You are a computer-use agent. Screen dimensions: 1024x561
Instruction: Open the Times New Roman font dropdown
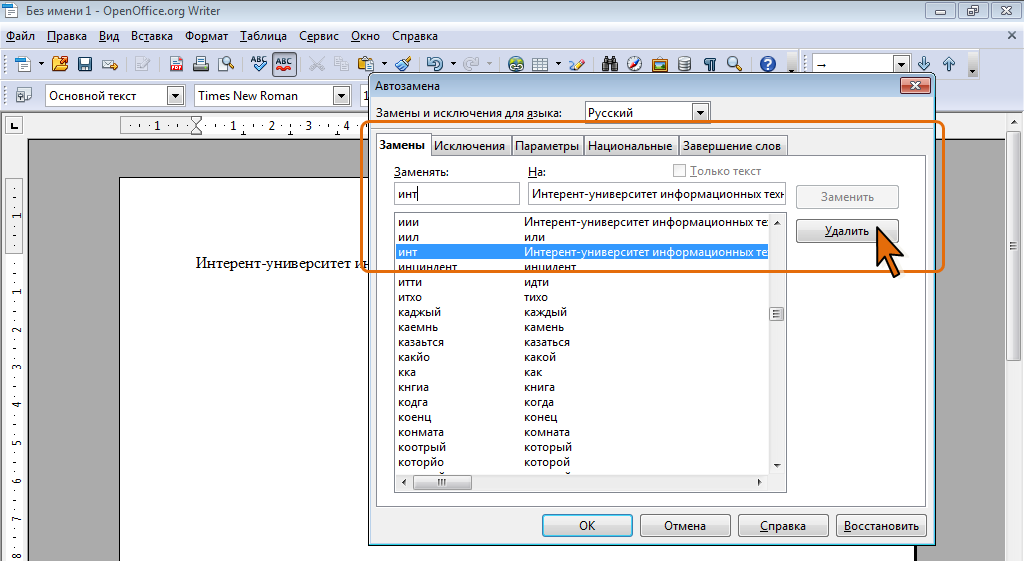point(341,96)
